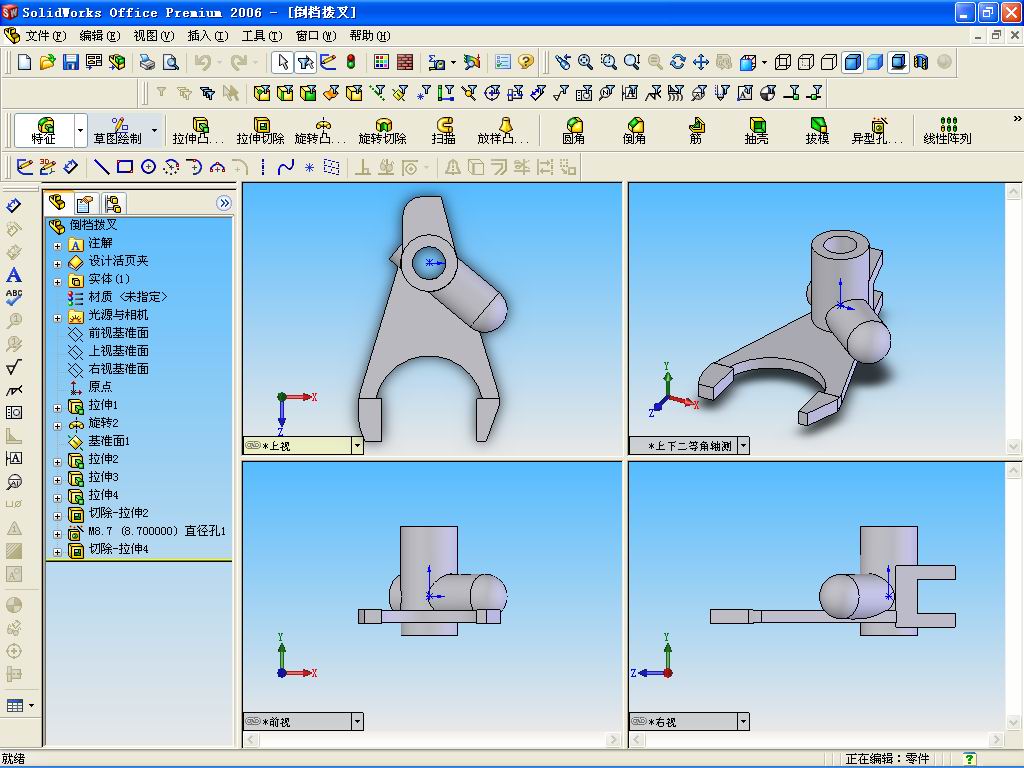
Task: Toggle the Section View icon
Action: 921,62
